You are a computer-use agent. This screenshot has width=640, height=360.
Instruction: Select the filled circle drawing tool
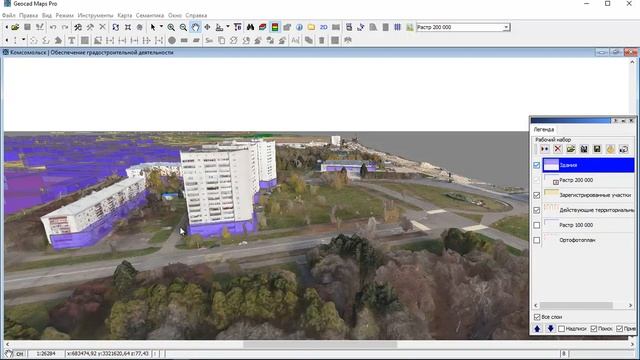172,40
